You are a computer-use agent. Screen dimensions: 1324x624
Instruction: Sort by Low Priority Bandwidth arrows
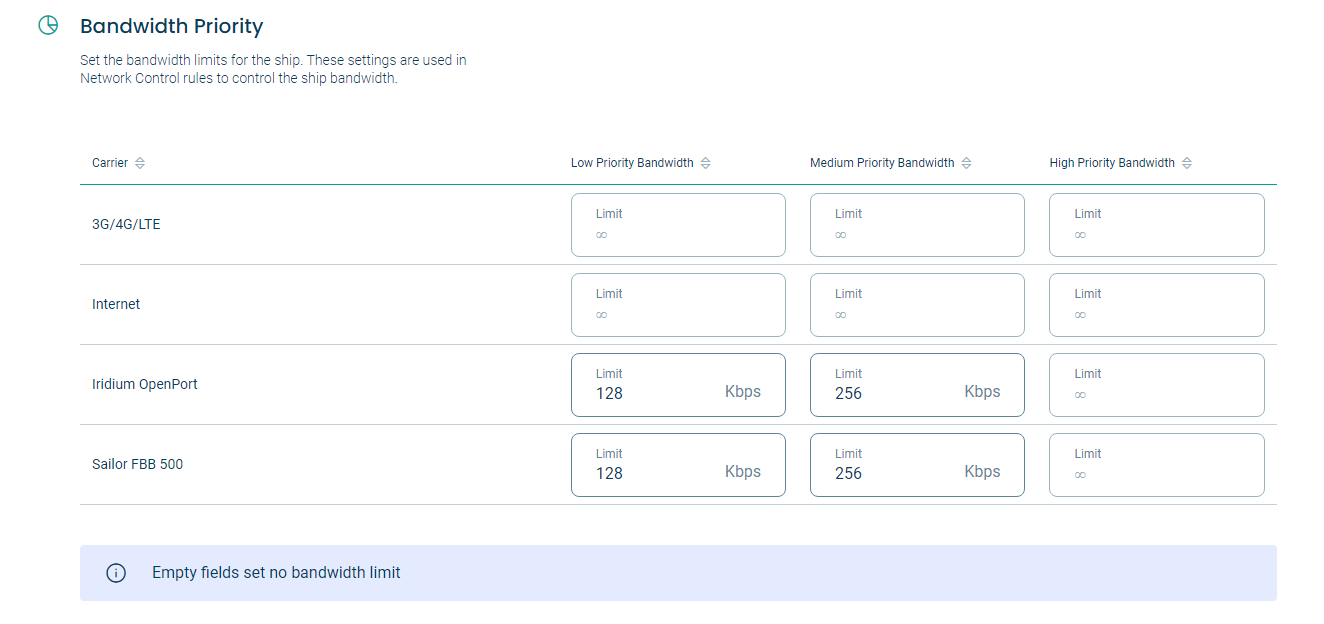click(x=705, y=163)
